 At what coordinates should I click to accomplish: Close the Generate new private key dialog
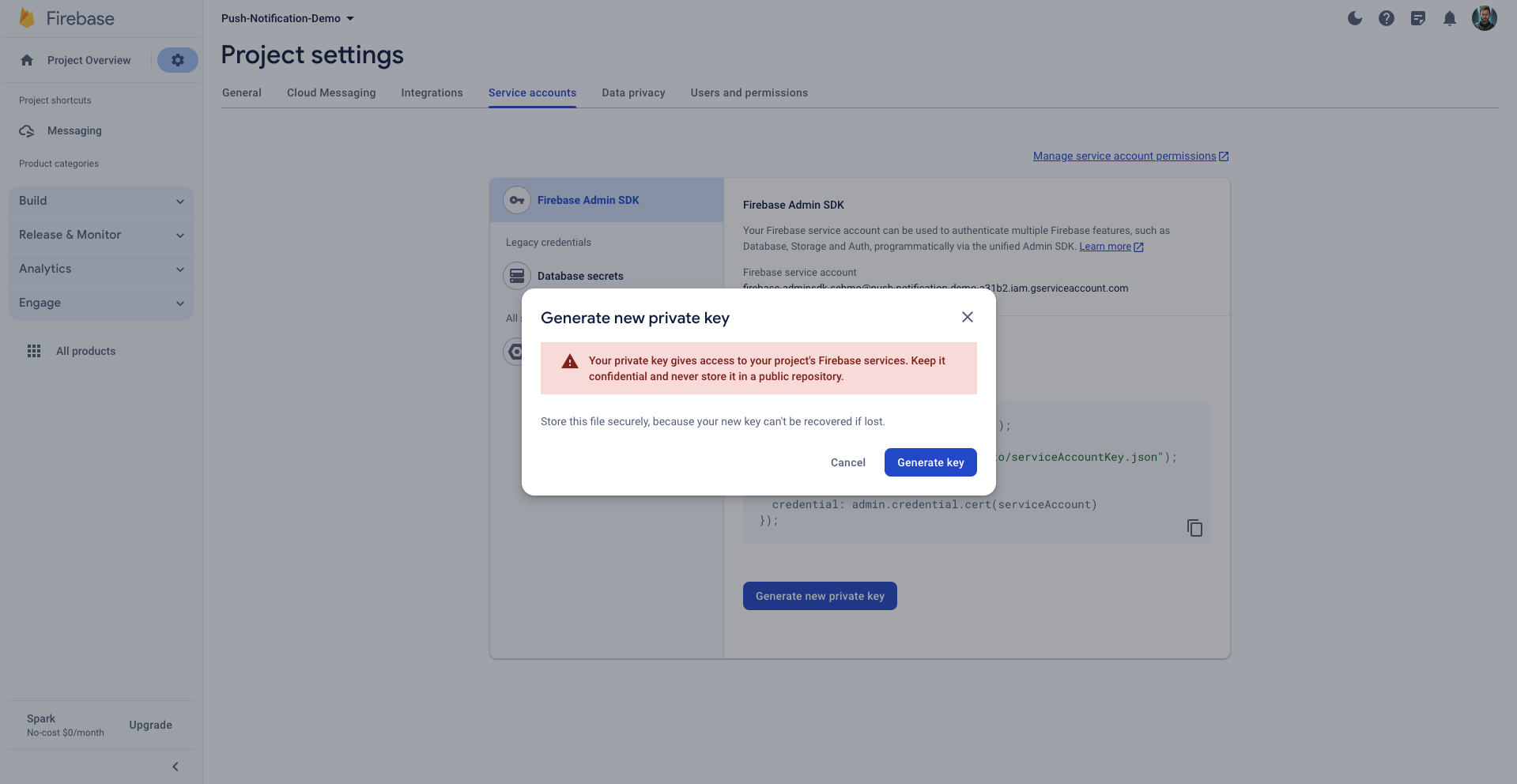[x=968, y=317]
